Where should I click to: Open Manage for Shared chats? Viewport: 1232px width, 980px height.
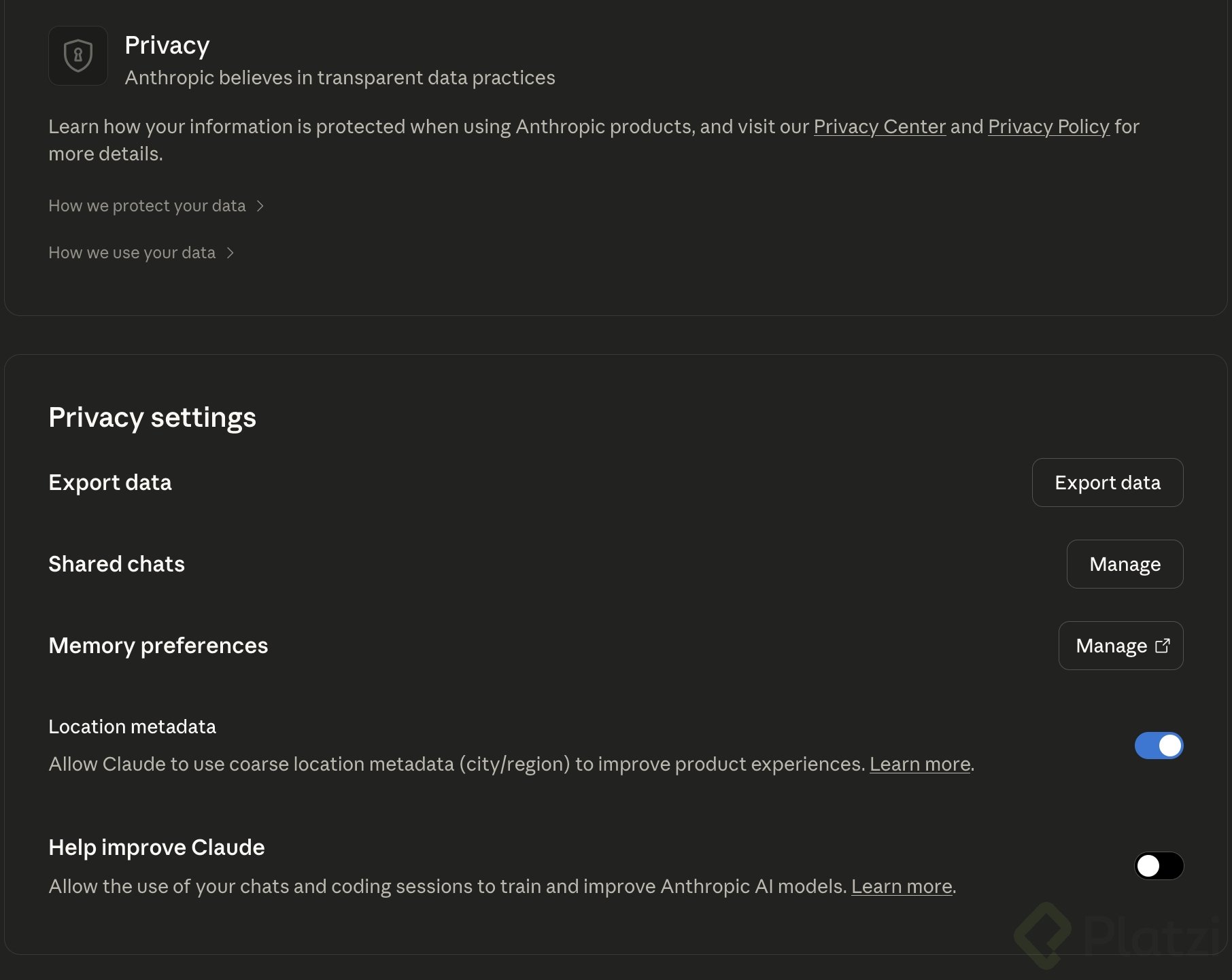[1125, 564]
